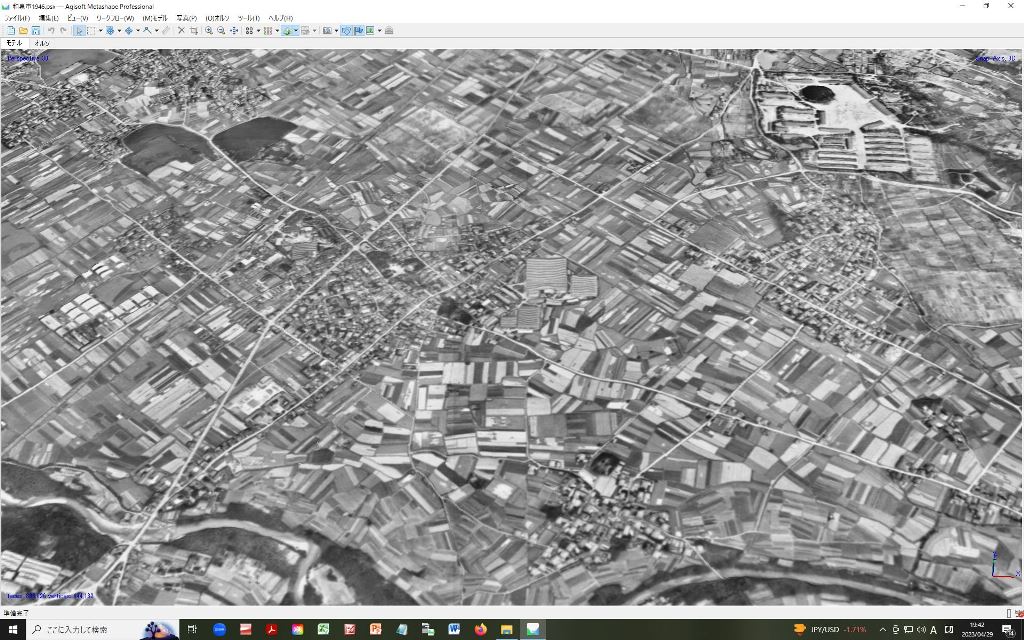1024x640 pixels.
Task: Show the tiled model view
Action: tap(305, 31)
